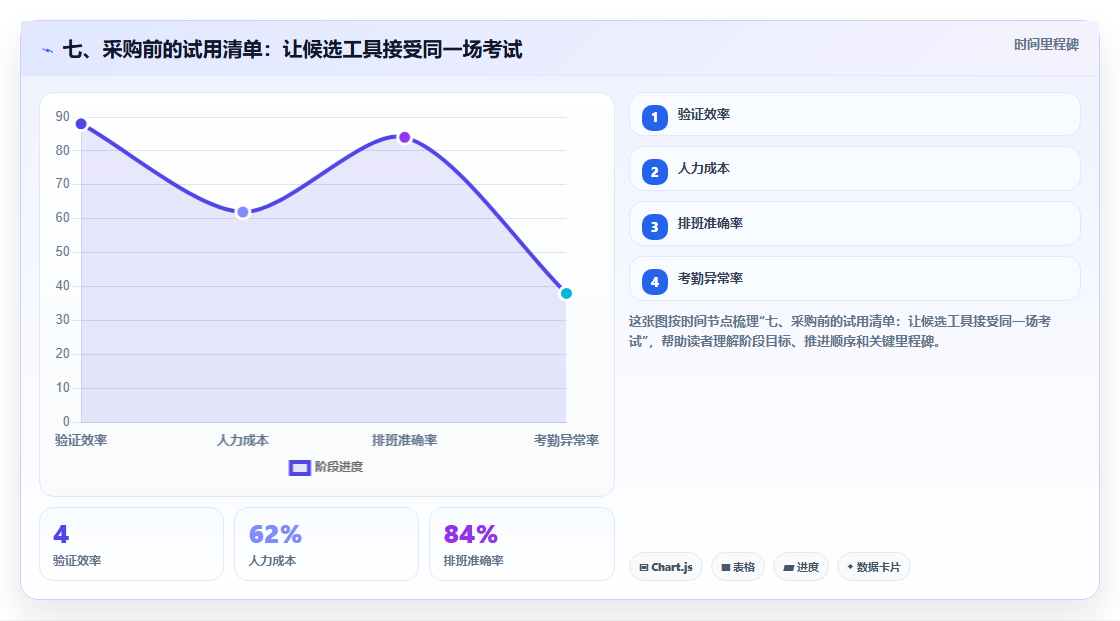Click the 阶段进度 legend label
This screenshot has width=1120, height=621.
click(339, 467)
